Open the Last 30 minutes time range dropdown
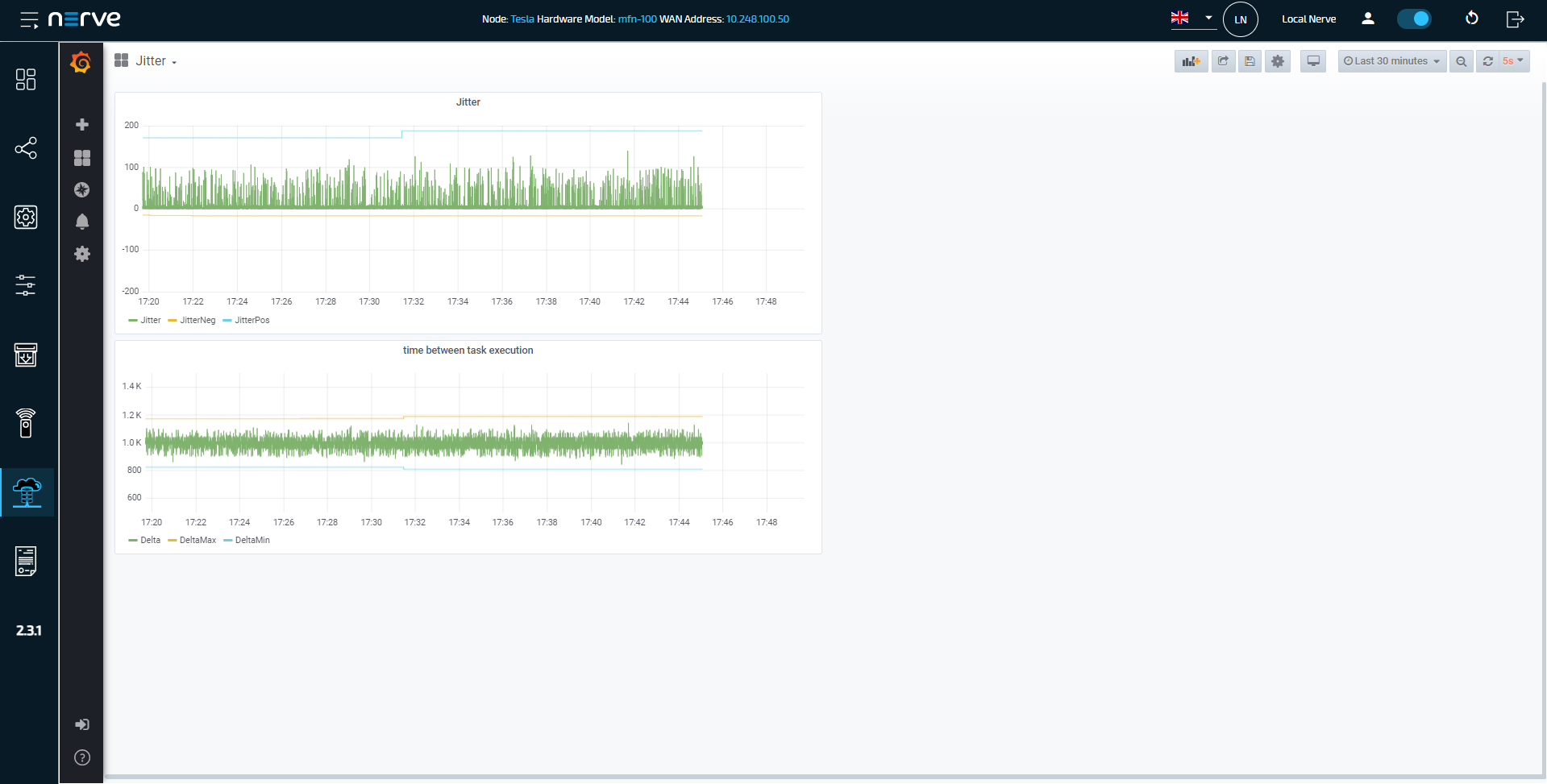This screenshot has height=784, width=1547. [x=1391, y=60]
